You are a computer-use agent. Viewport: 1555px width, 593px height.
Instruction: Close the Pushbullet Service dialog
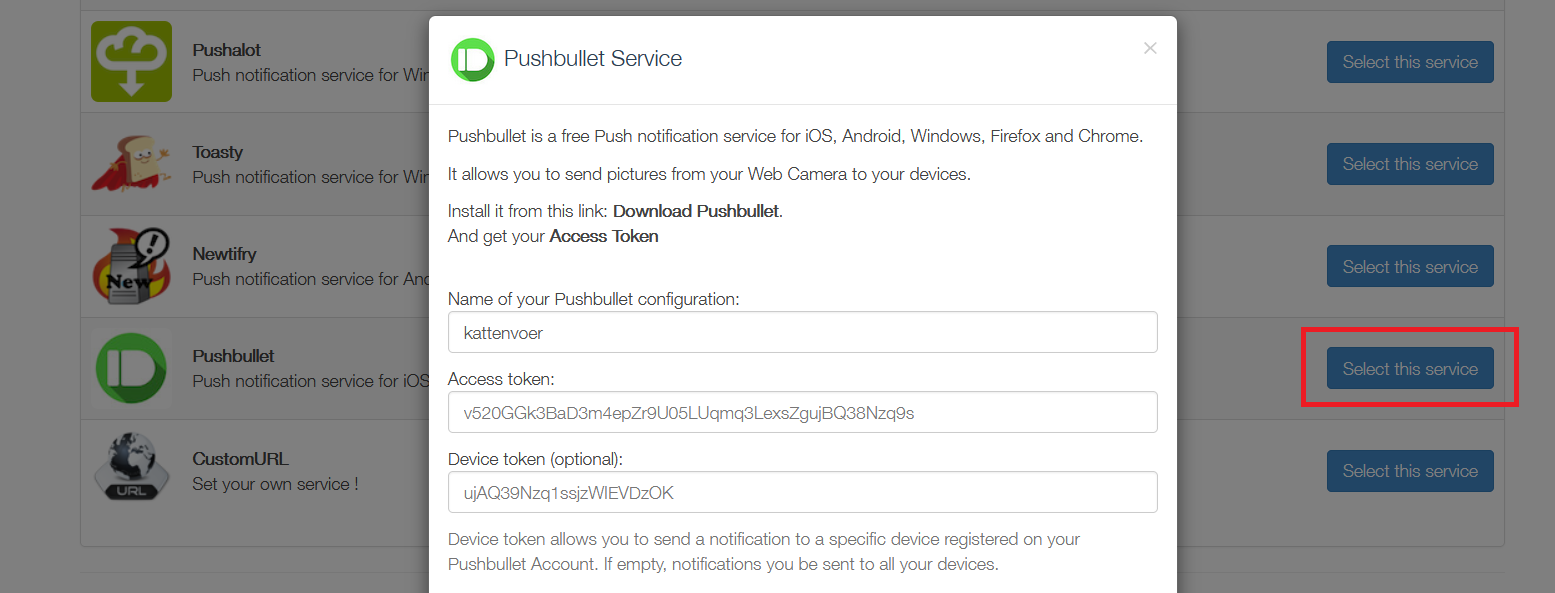tap(1149, 47)
